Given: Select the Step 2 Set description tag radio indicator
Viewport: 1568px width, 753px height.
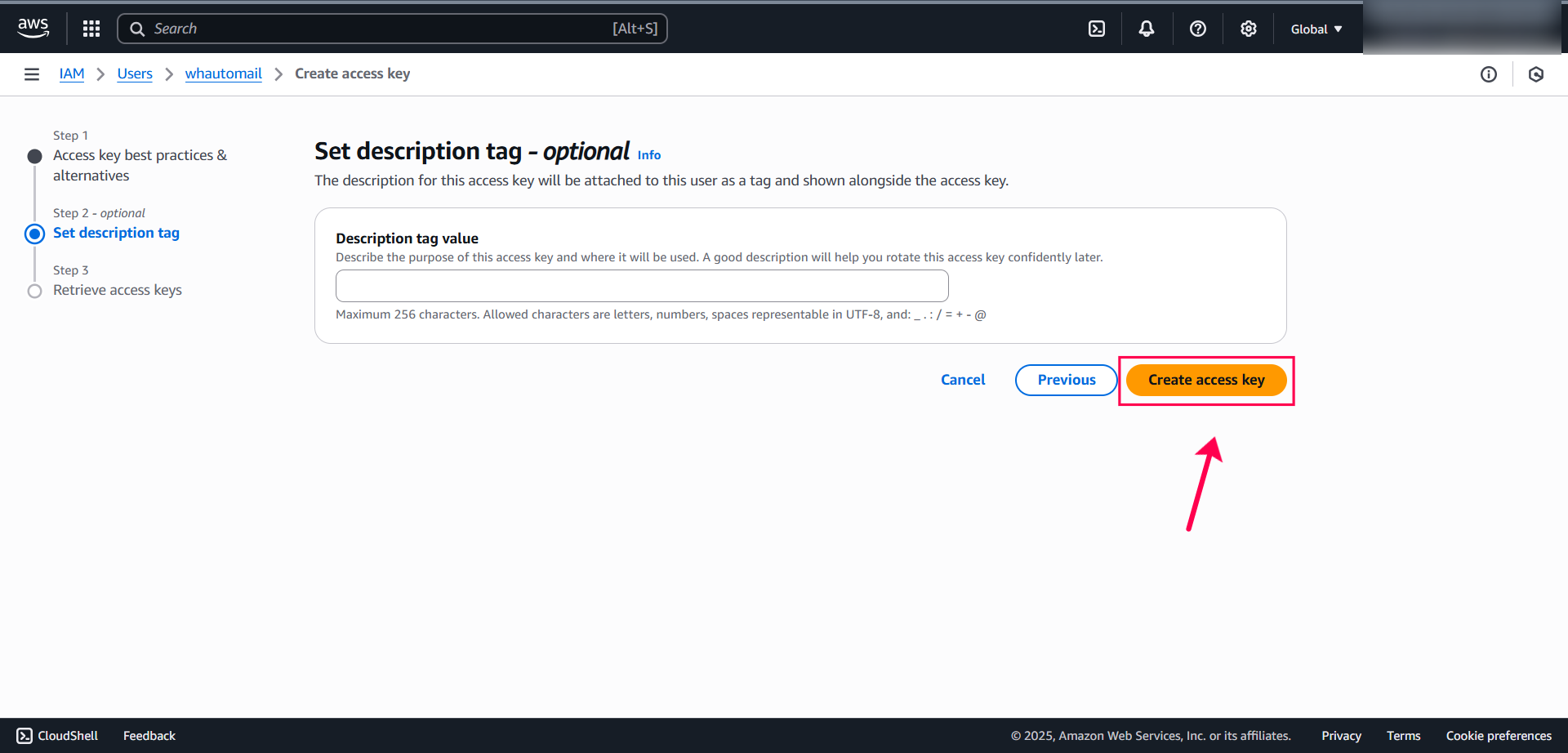Looking at the screenshot, I should 34,234.
